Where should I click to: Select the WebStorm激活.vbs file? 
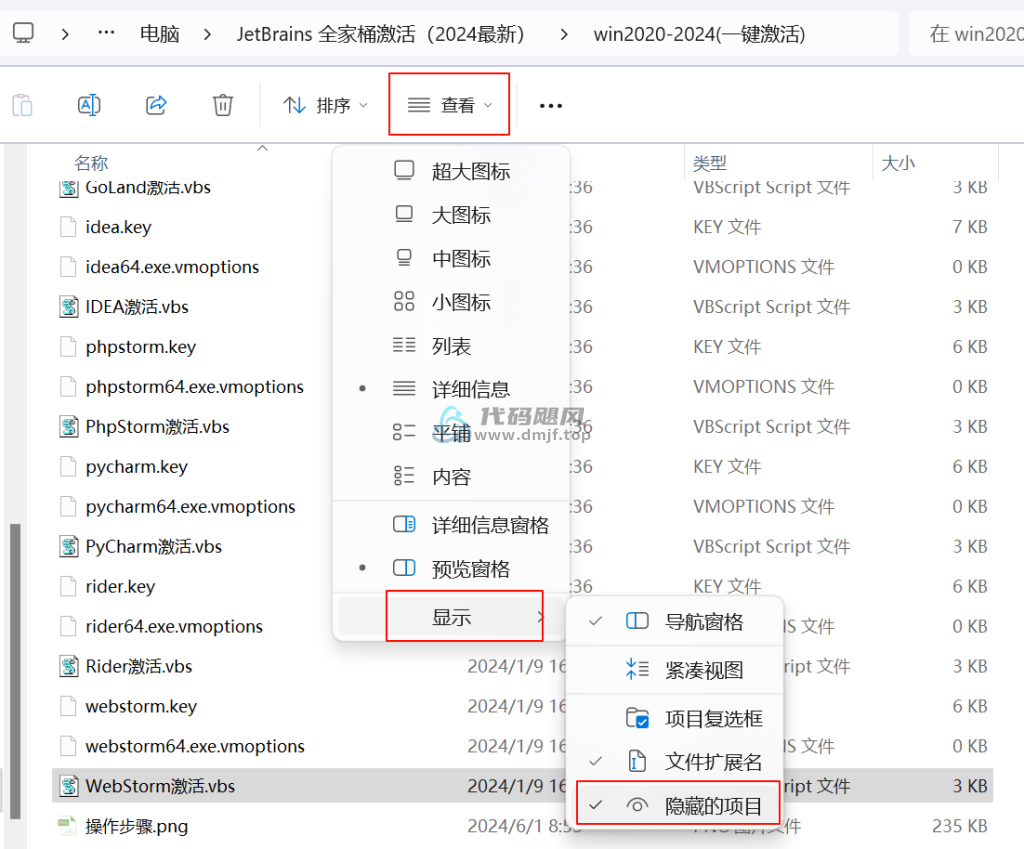click(x=160, y=786)
